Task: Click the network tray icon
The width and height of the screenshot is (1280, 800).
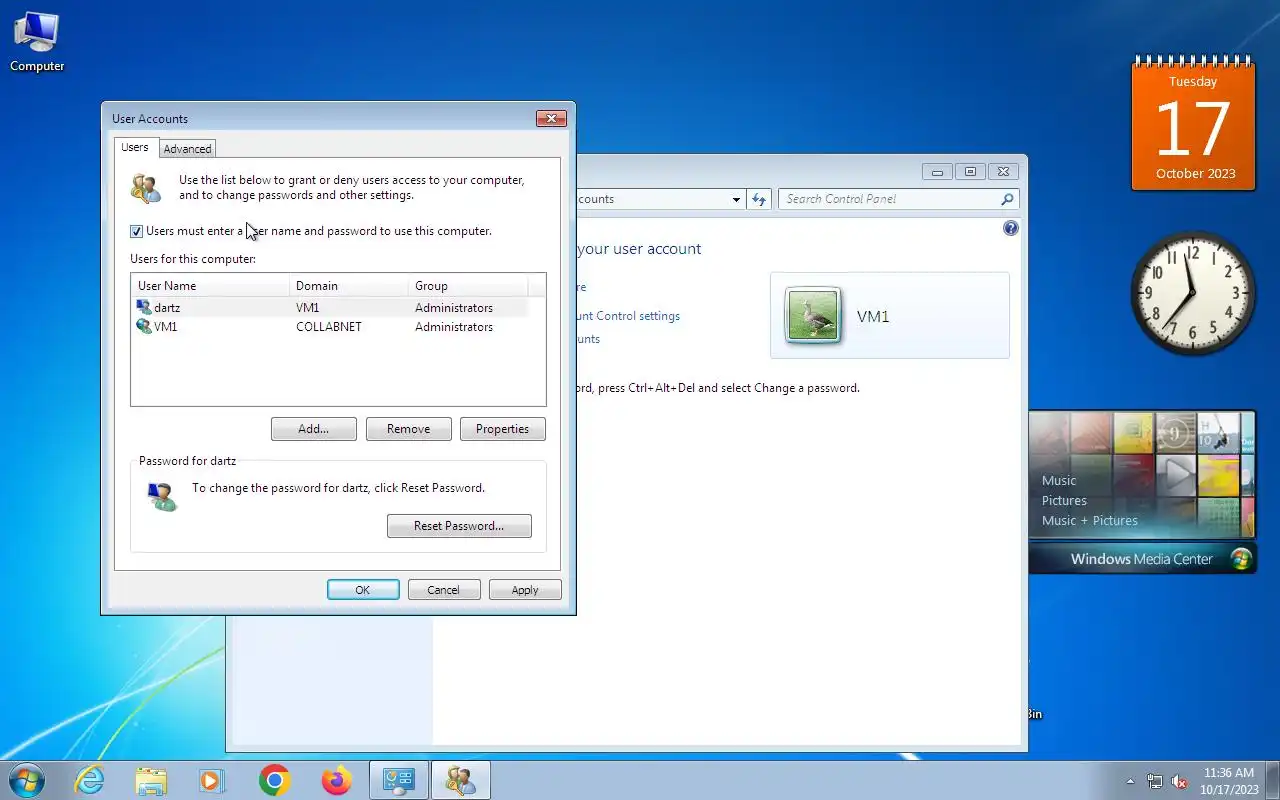Action: 1155,781
